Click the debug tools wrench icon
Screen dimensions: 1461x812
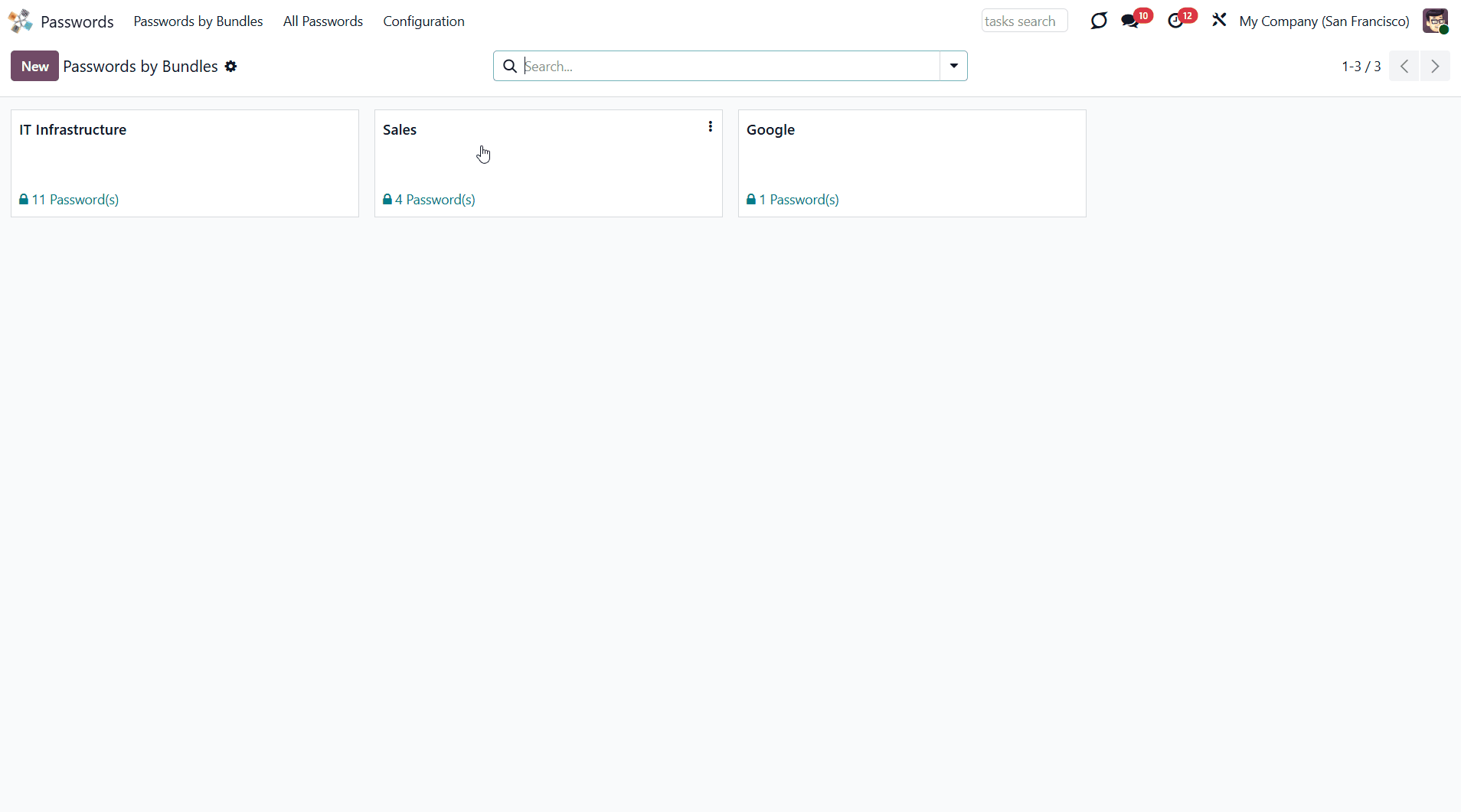coord(1219,21)
